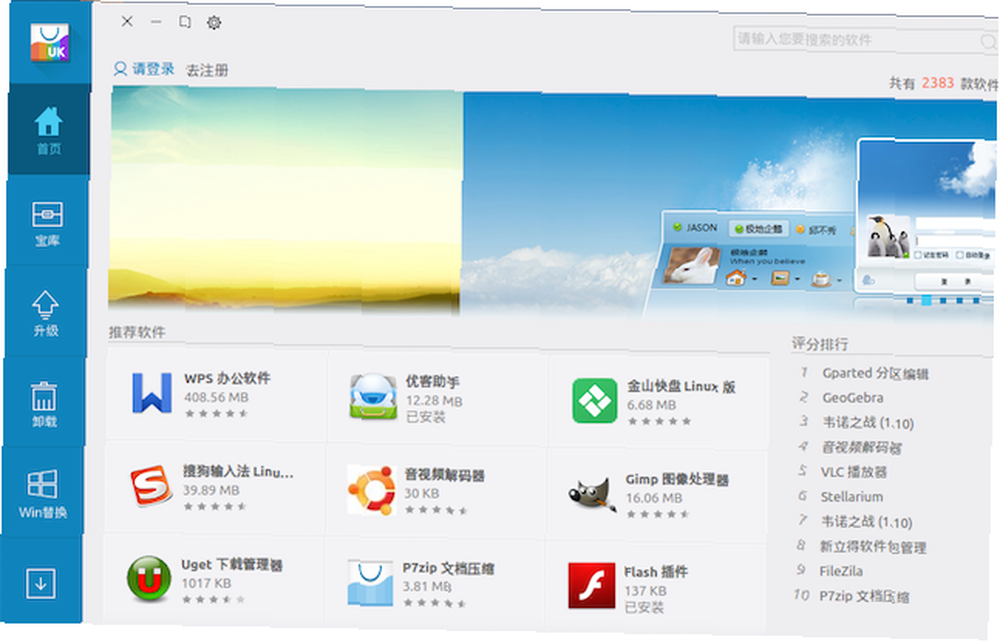Open the sunset landscape banner image
The image size is (1000, 642).
click(285, 201)
